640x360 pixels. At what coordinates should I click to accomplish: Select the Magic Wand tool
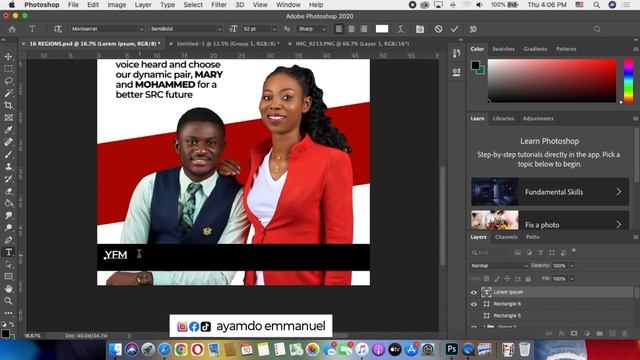tap(8, 93)
